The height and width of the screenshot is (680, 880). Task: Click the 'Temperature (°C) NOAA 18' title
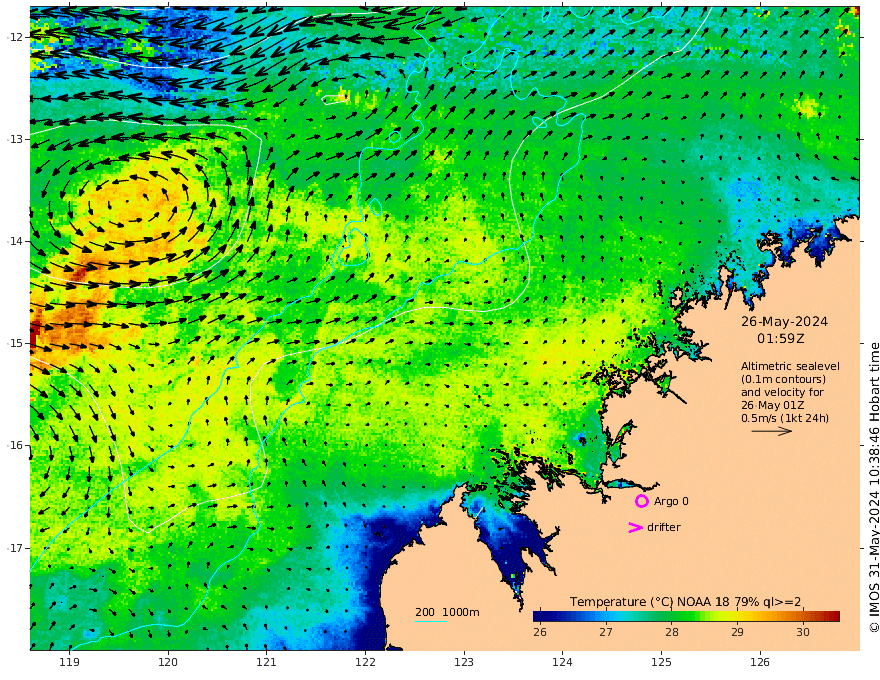point(650,602)
